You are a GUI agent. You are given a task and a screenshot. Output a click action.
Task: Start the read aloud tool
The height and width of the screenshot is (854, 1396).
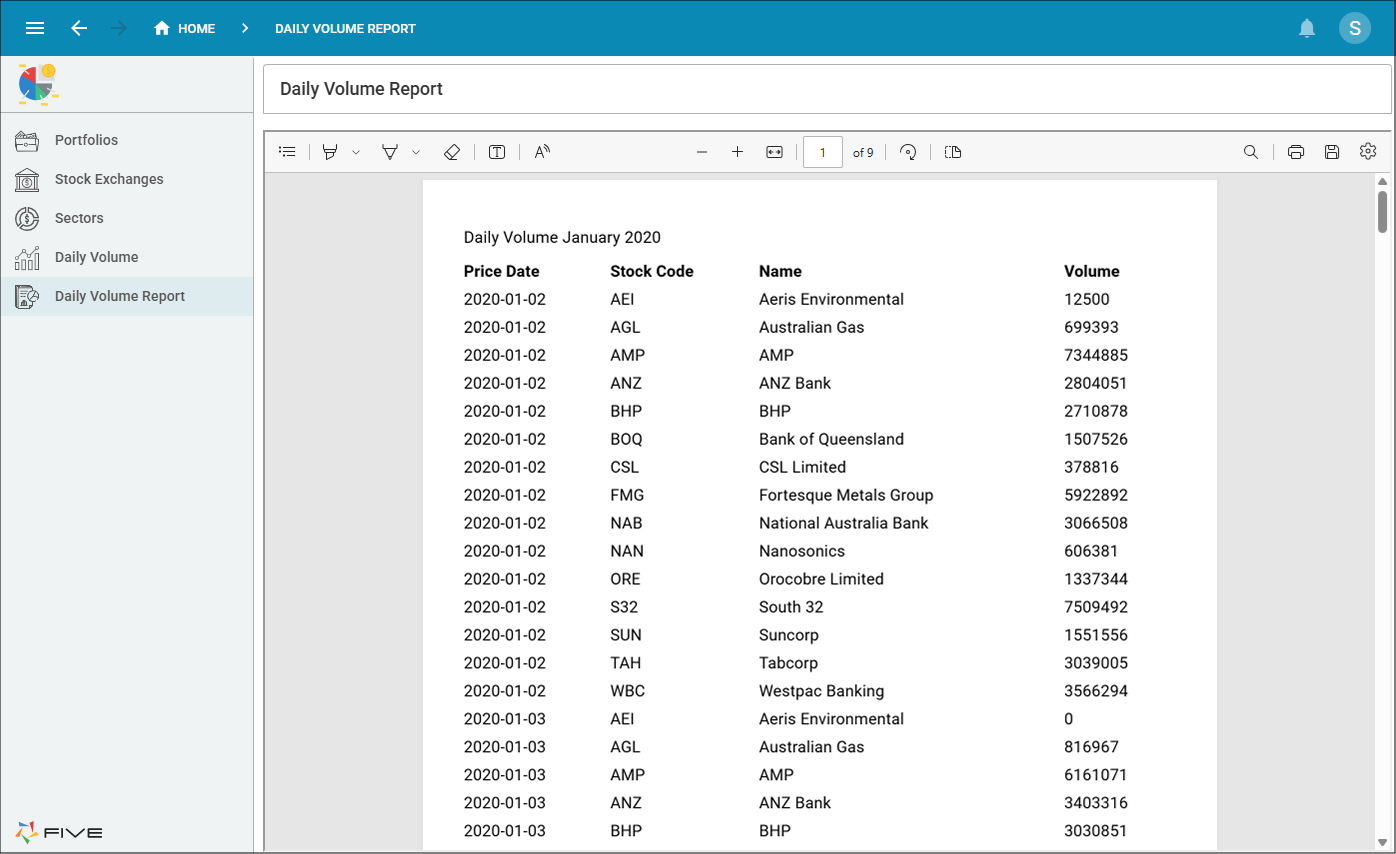pyautogui.click(x=542, y=152)
